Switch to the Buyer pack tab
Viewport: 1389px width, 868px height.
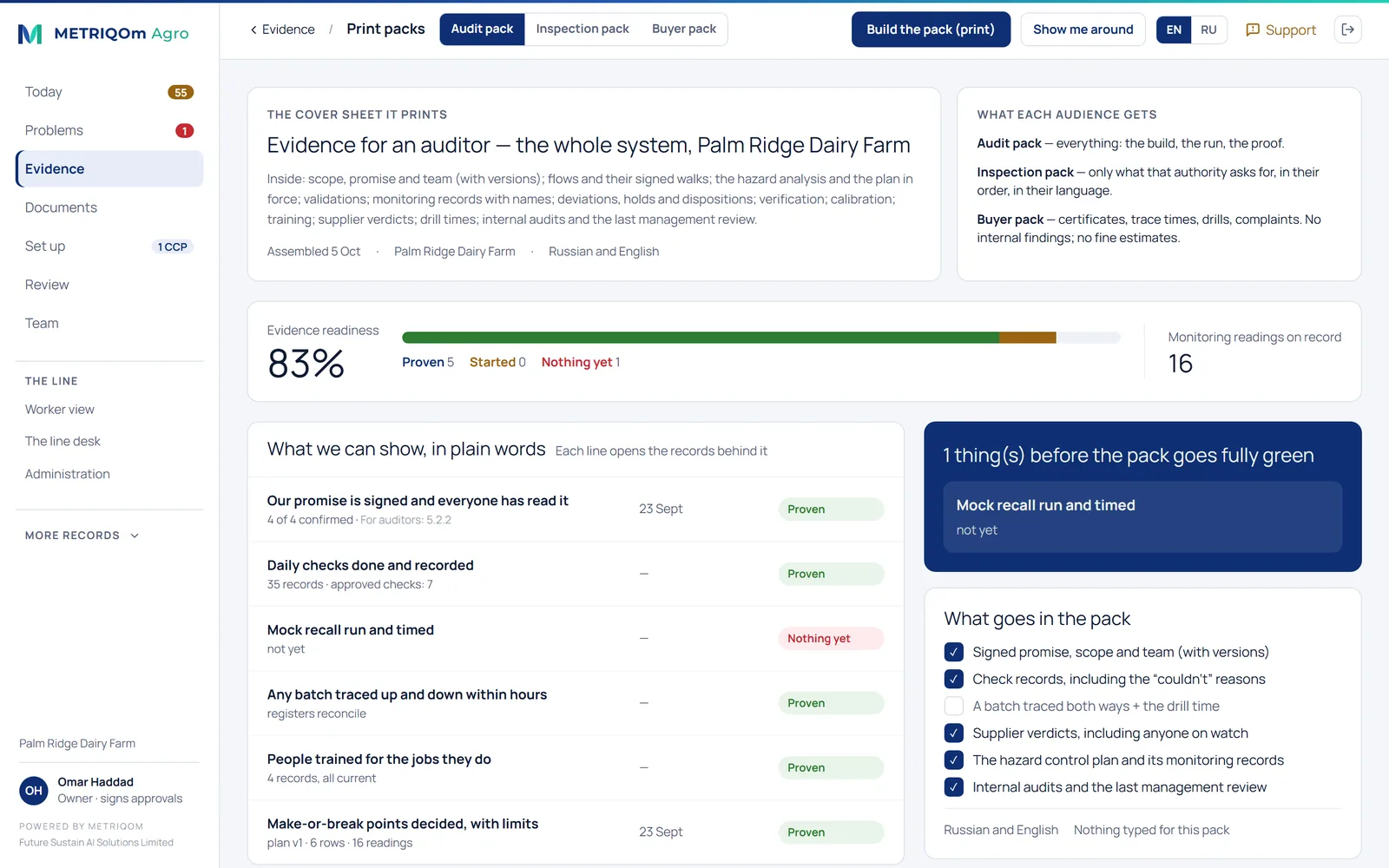684,30
